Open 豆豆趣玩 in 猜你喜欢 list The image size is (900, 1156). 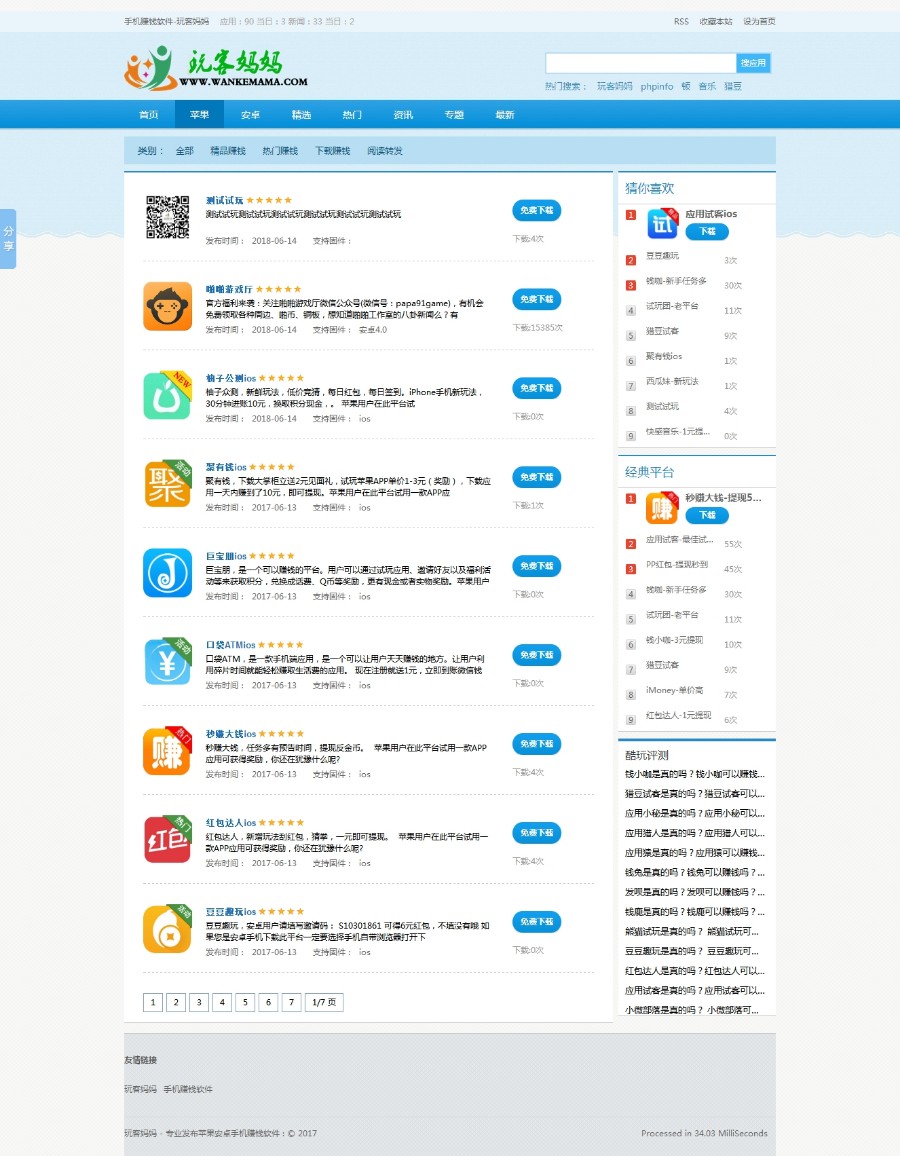pyautogui.click(x=663, y=256)
